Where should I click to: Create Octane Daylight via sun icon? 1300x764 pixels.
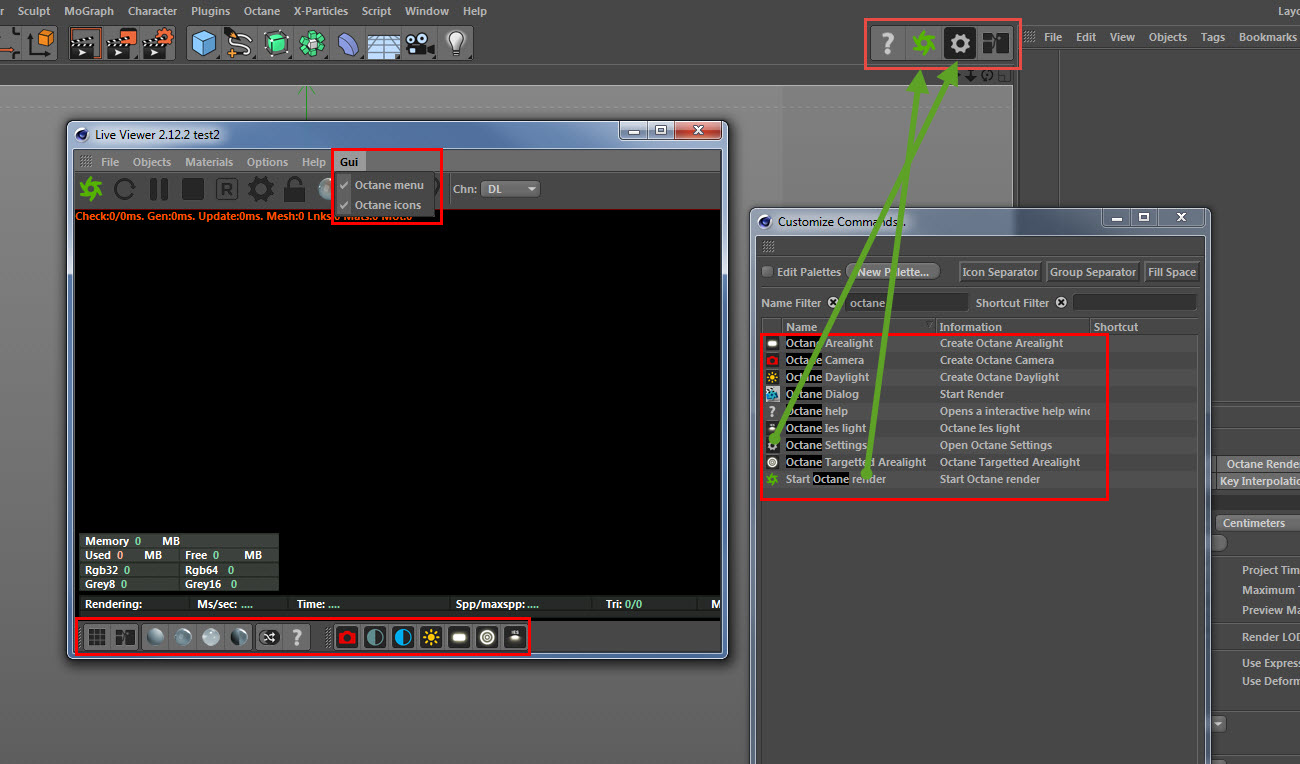tap(431, 637)
